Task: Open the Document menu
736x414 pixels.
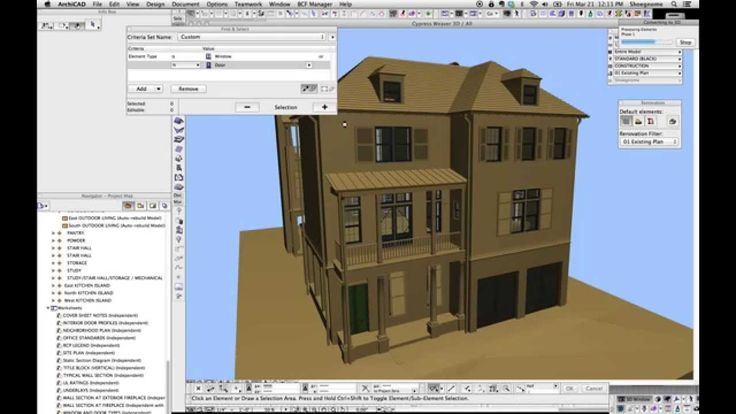Action: (185, 4)
